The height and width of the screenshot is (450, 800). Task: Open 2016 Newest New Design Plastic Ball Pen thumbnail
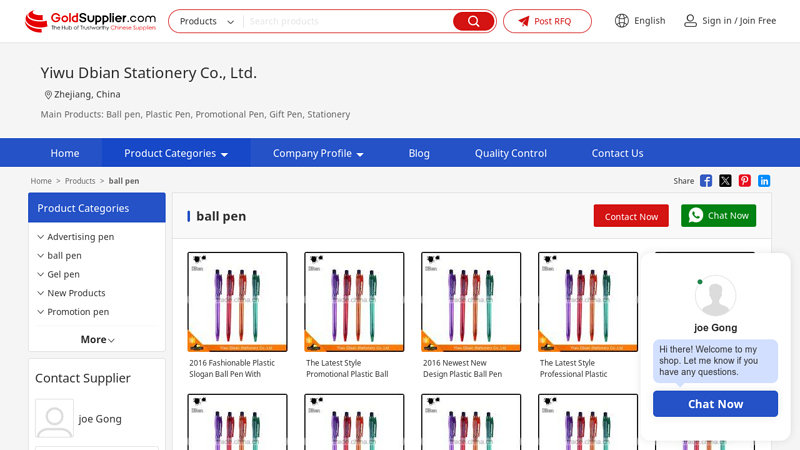click(471, 302)
